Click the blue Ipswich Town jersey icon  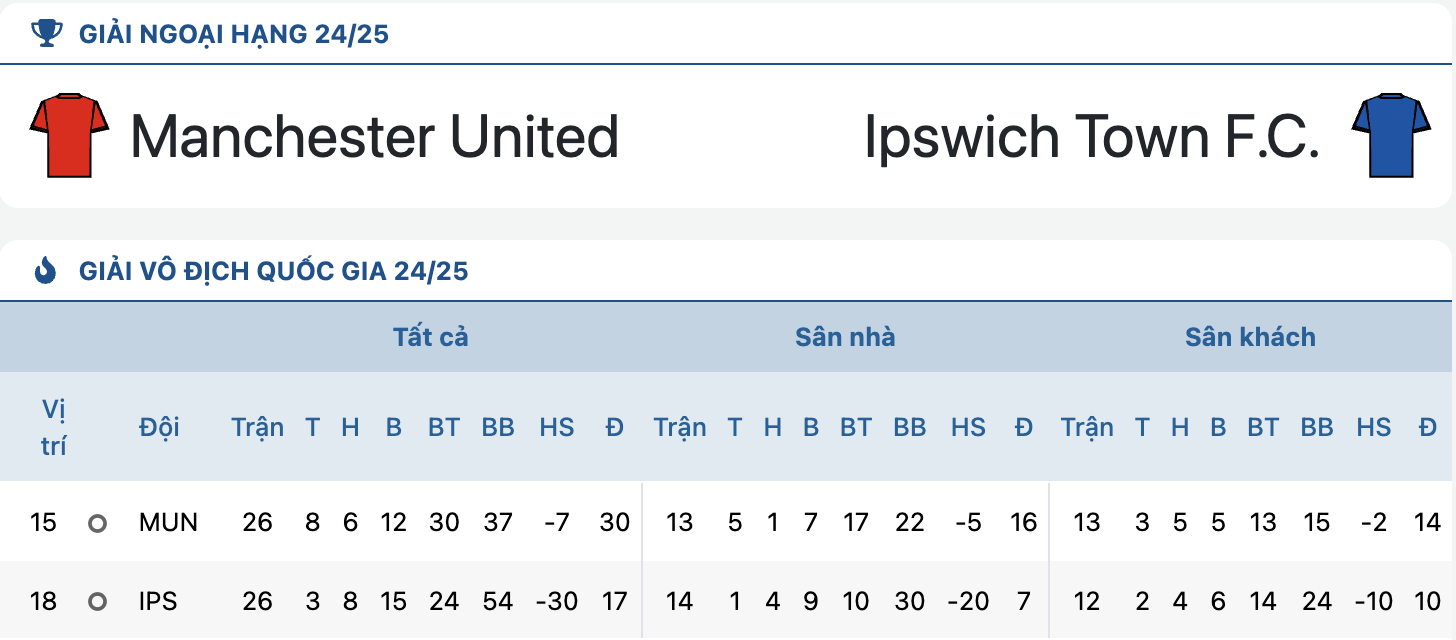1389,136
